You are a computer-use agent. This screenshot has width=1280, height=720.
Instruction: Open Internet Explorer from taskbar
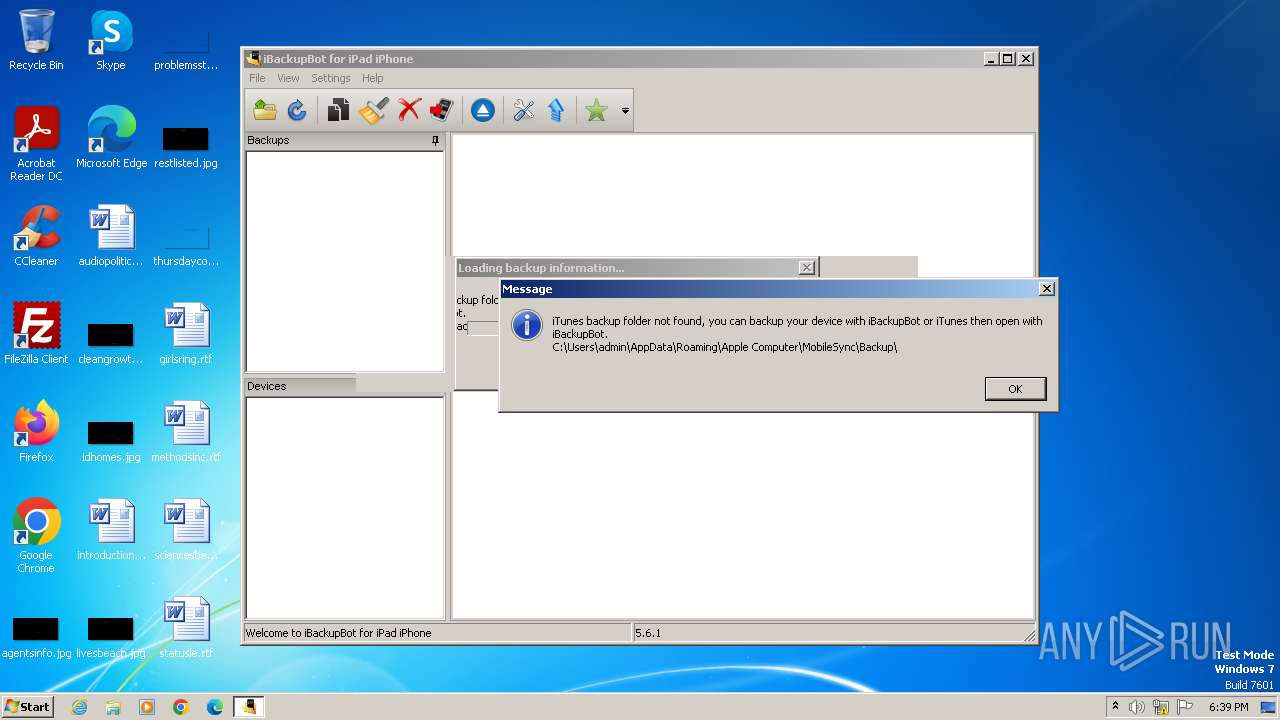click(79, 707)
